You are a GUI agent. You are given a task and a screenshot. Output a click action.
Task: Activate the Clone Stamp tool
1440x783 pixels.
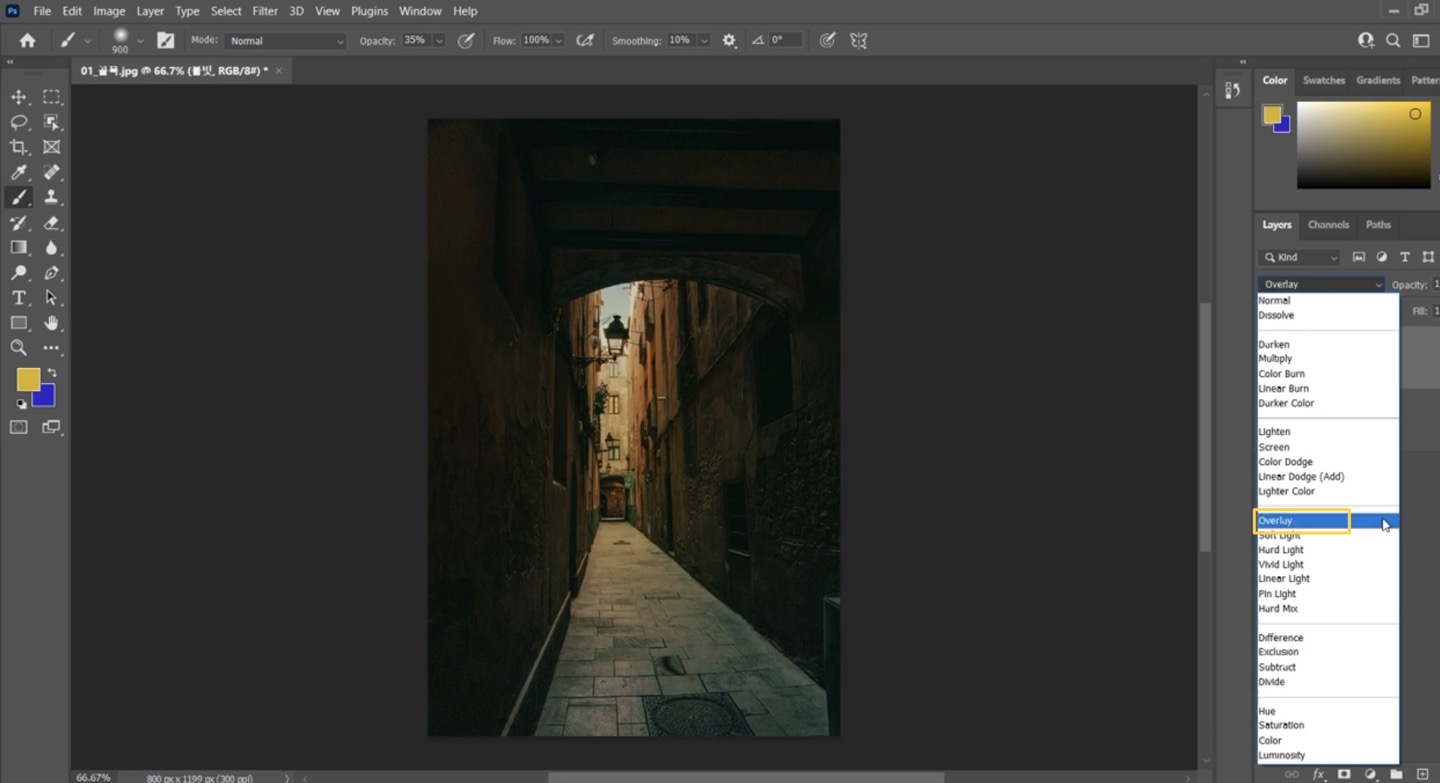(x=51, y=197)
